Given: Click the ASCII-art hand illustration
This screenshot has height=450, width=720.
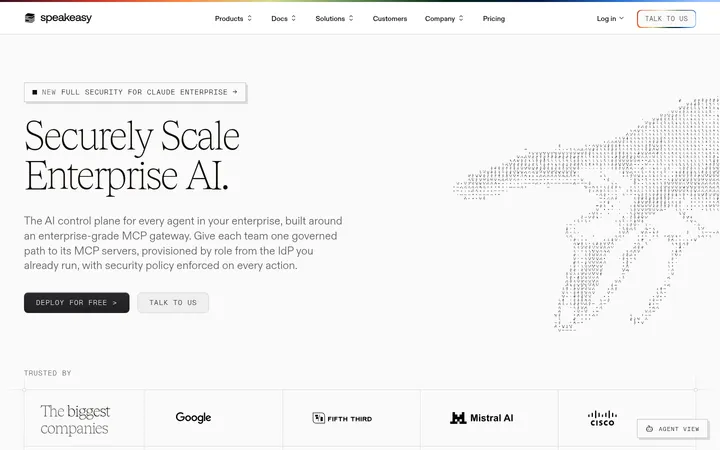Looking at the screenshot, I should click(x=587, y=214).
